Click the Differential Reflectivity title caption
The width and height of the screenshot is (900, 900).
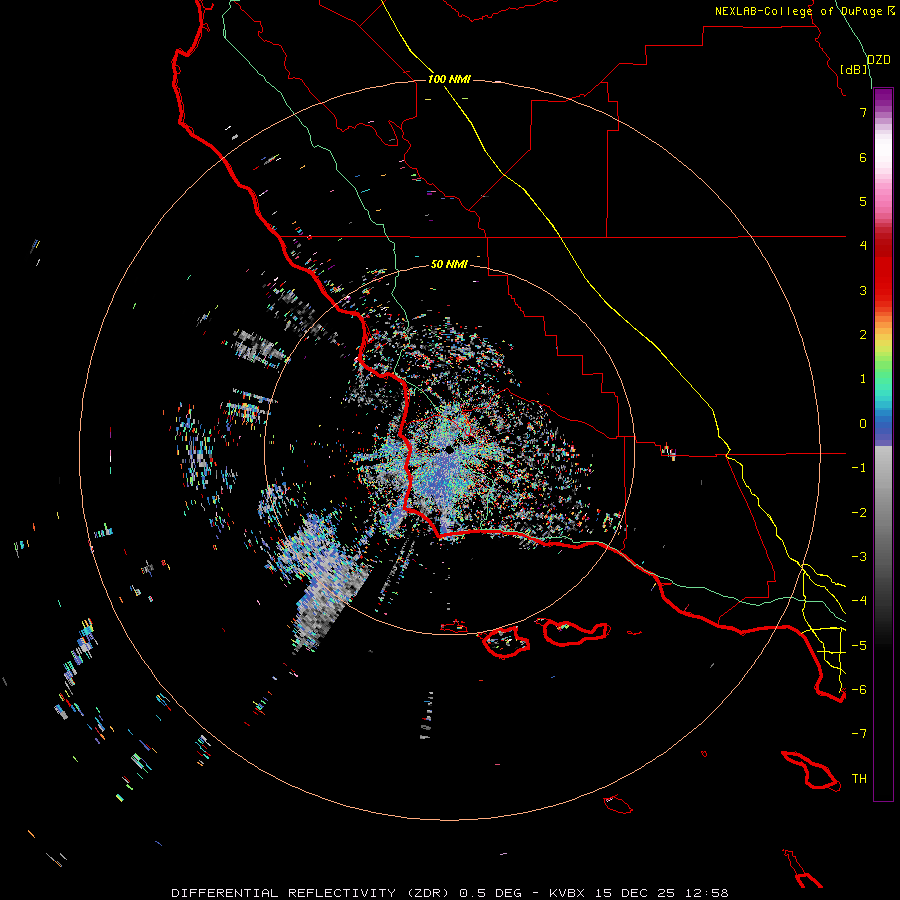click(x=449, y=893)
